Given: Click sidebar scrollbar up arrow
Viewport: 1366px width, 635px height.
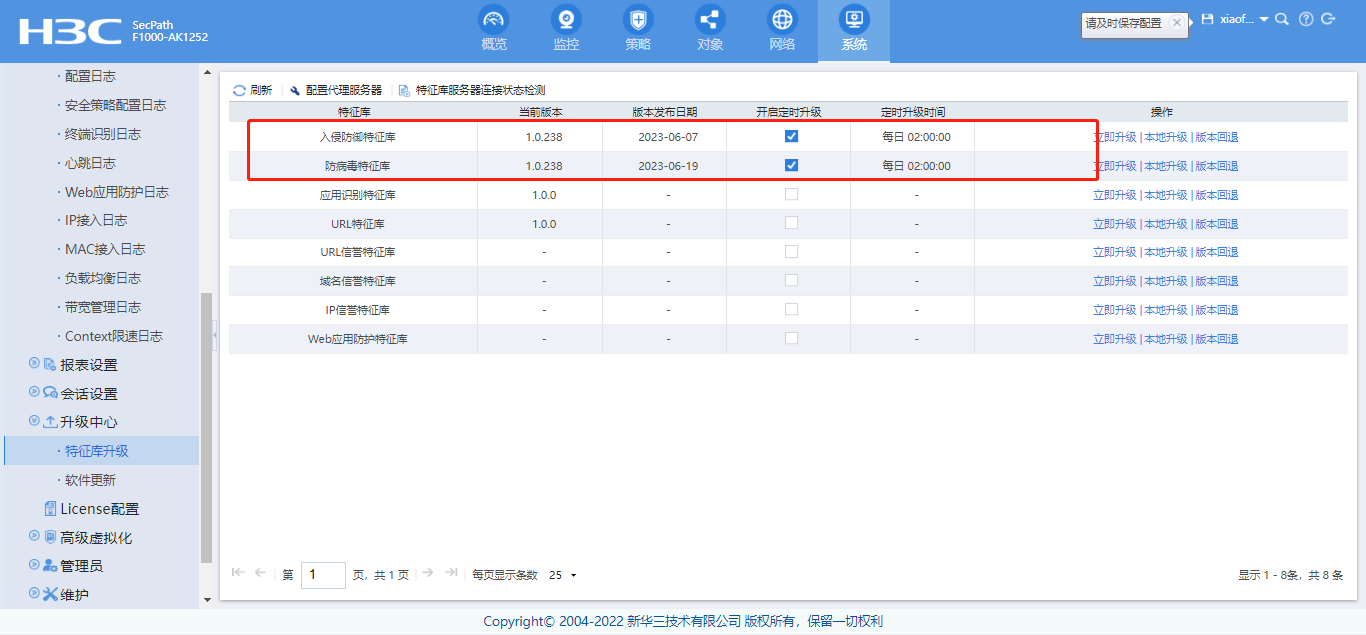Looking at the screenshot, I should (x=207, y=72).
